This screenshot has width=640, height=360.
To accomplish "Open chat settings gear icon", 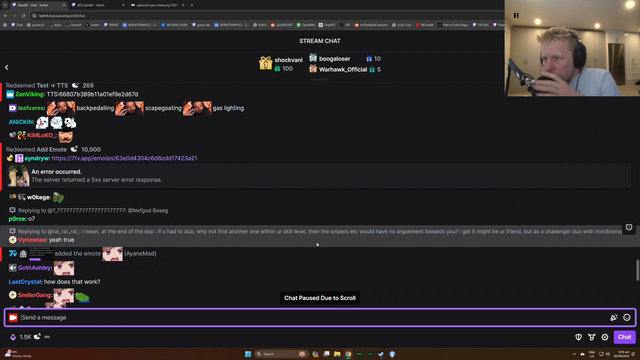I will pyautogui.click(x=604, y=337).
